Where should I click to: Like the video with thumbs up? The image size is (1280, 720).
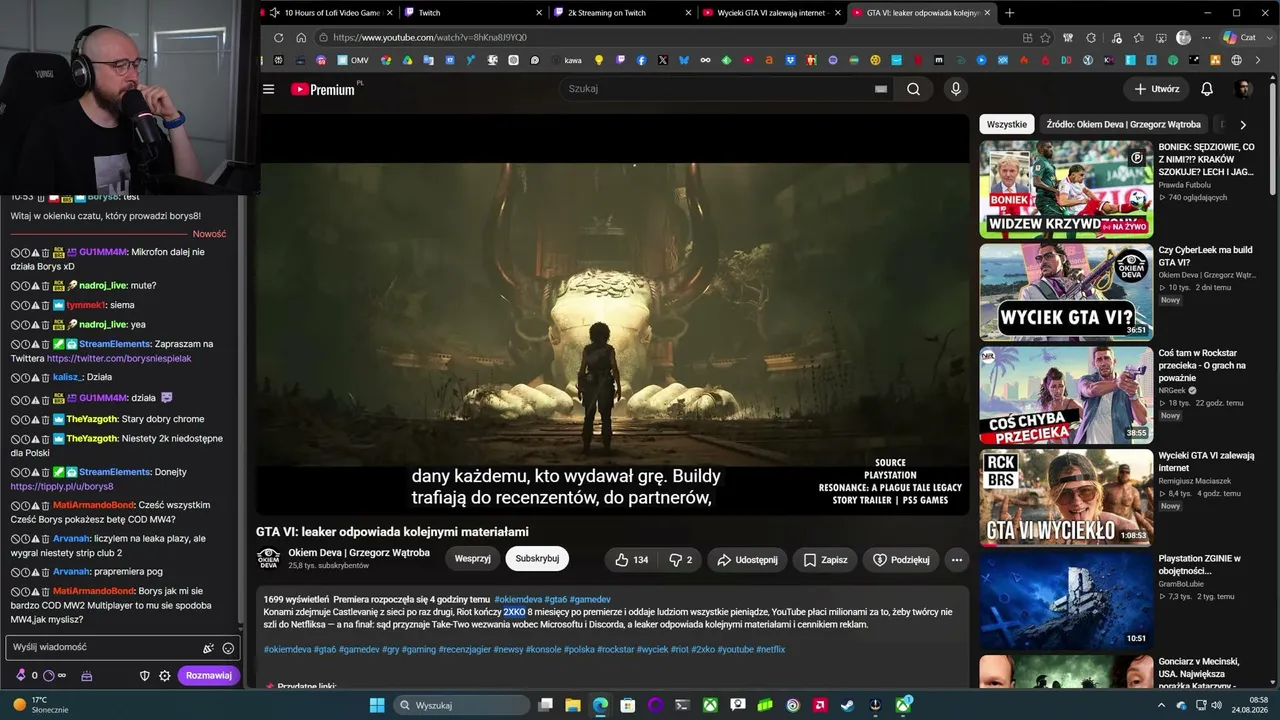[x=631, y=560]
